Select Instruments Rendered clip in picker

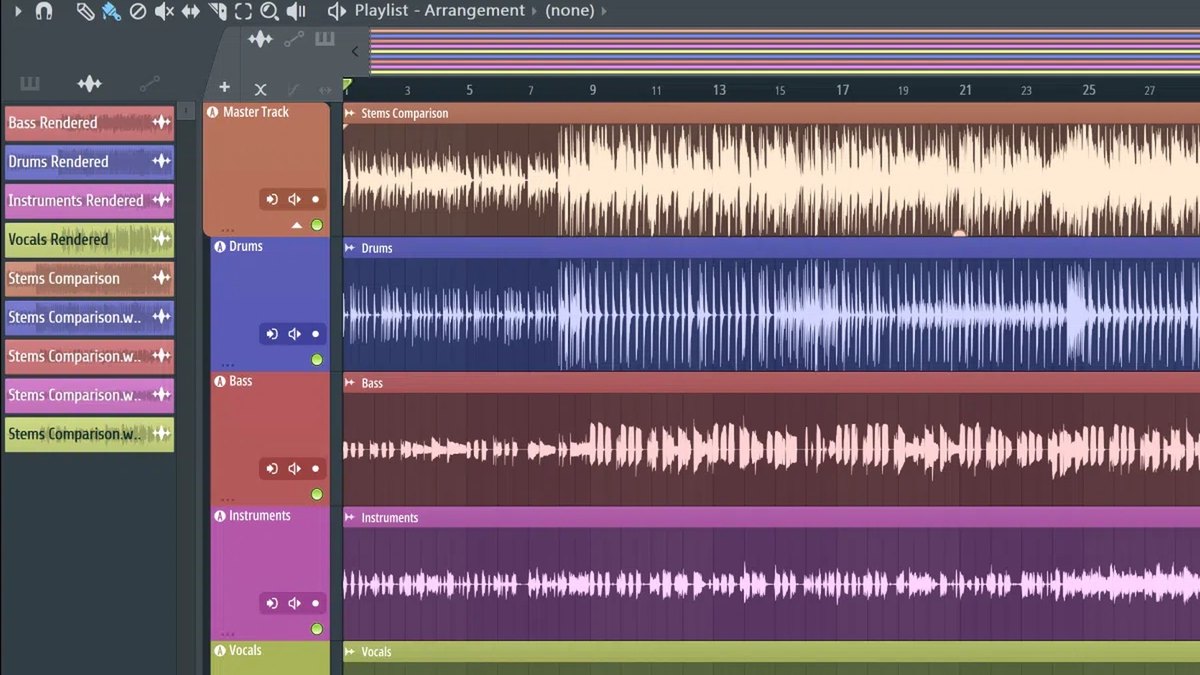89,201
